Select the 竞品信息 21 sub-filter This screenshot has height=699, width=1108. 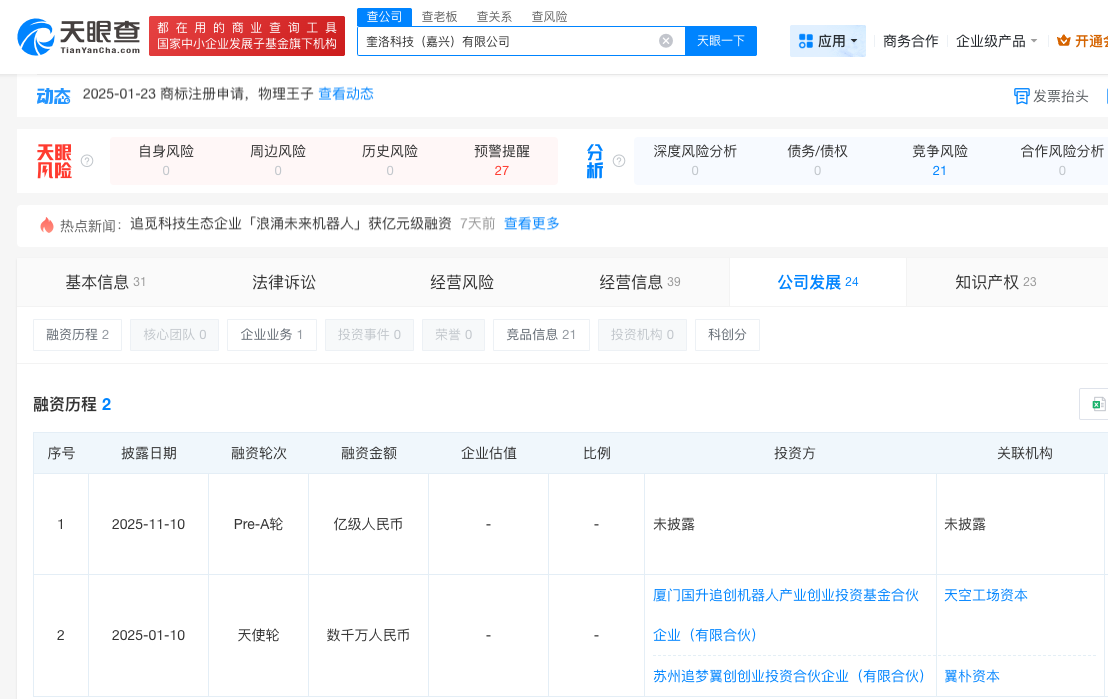(541, 335)
